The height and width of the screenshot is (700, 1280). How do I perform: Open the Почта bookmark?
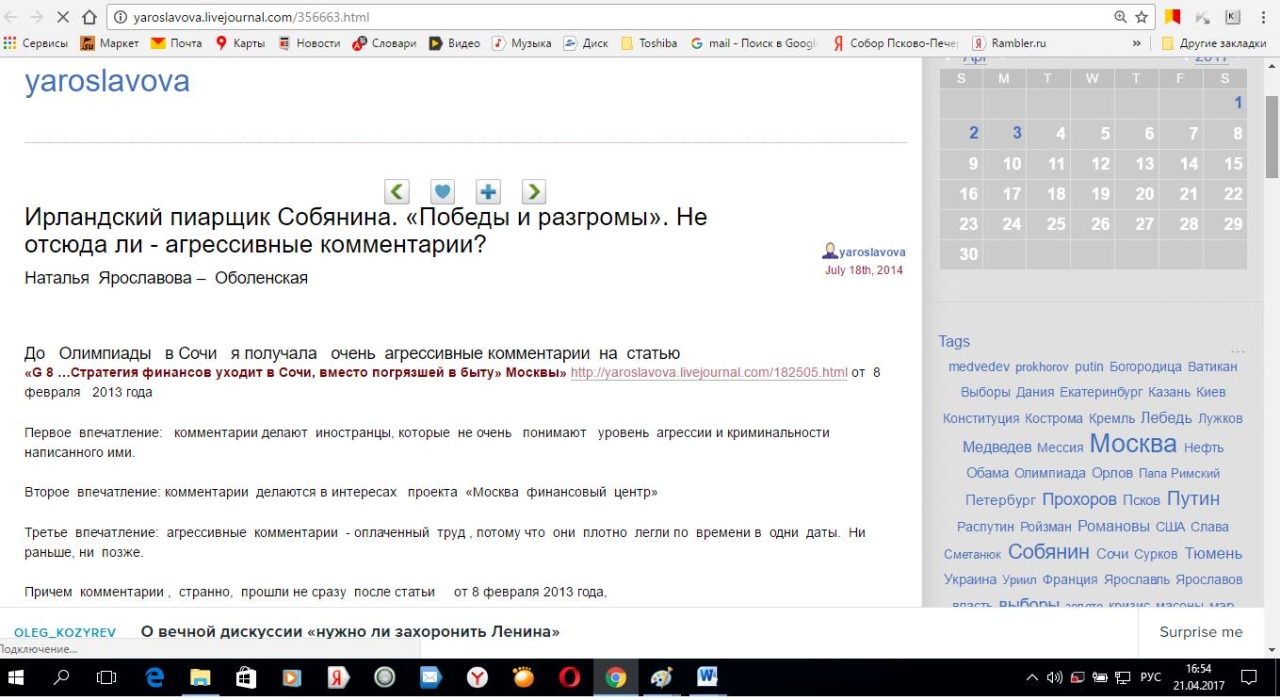[176, 43]
